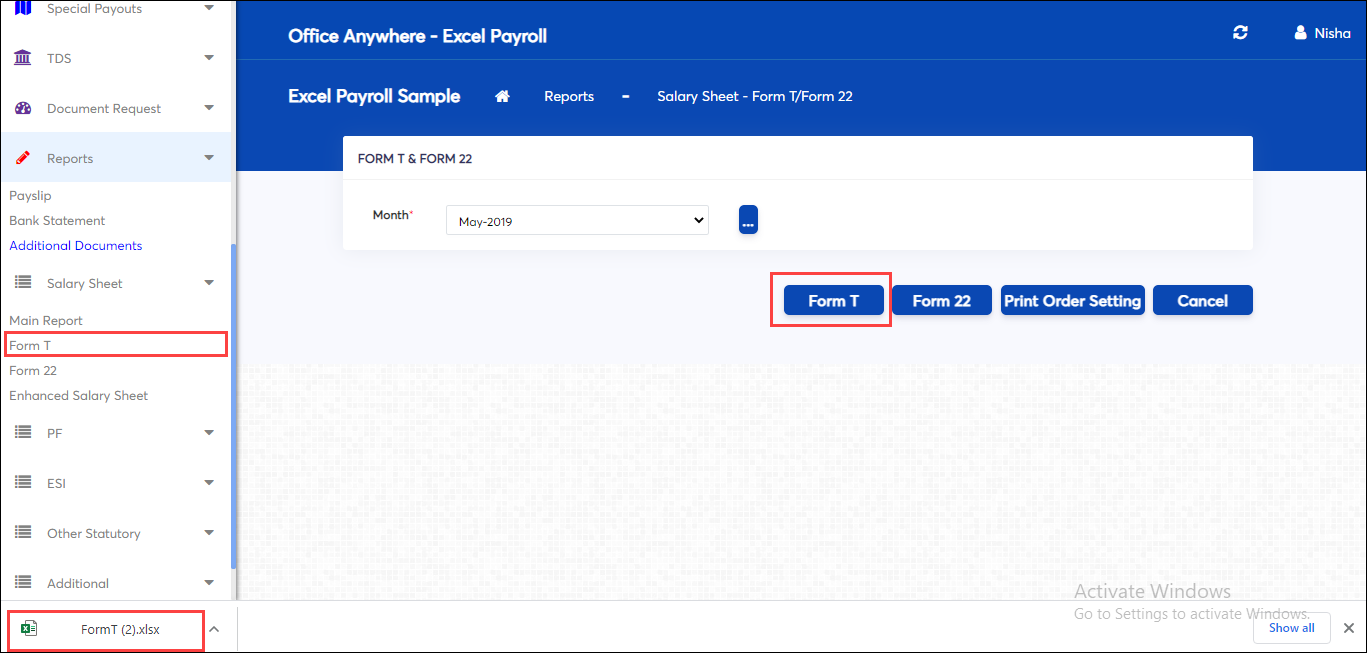
Task: Click the Document Request dashboard icon
Action: click(22, 108)
